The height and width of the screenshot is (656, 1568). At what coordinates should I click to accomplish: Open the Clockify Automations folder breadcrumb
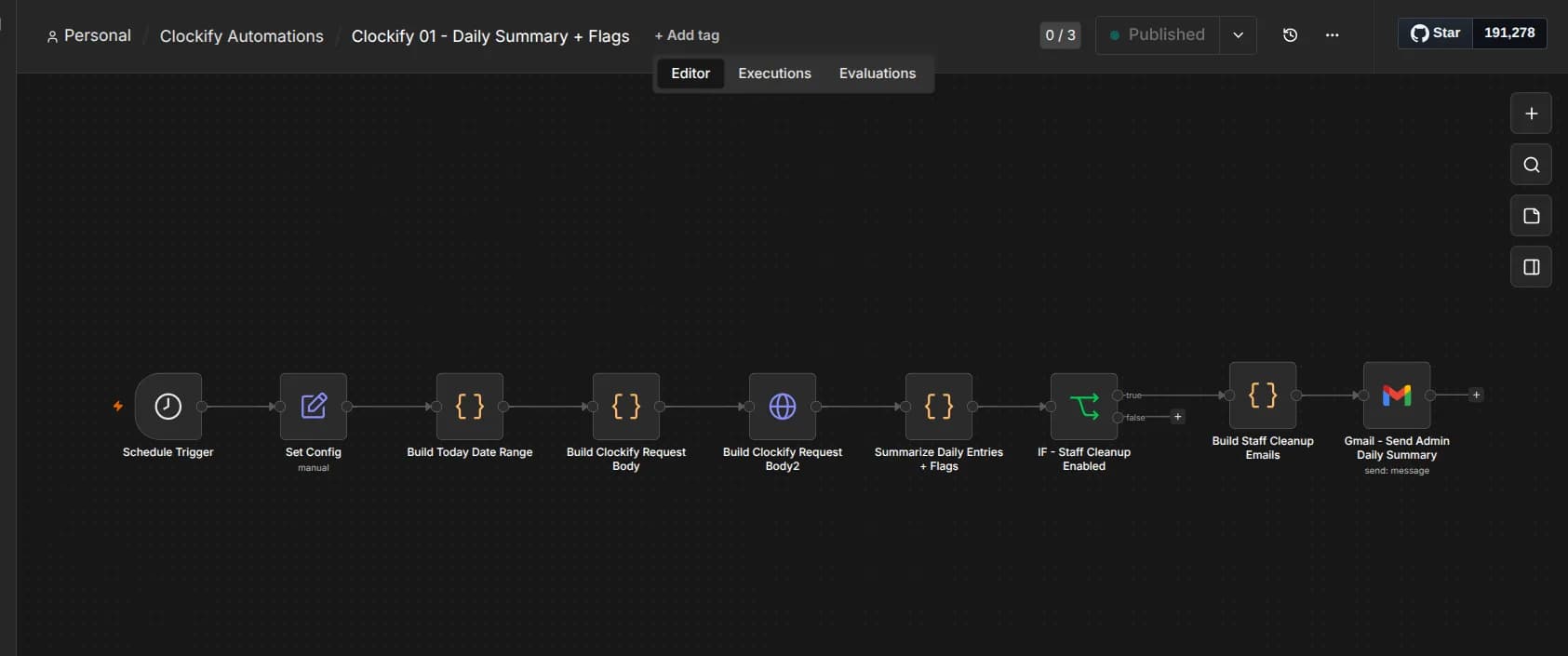[242, 36]
